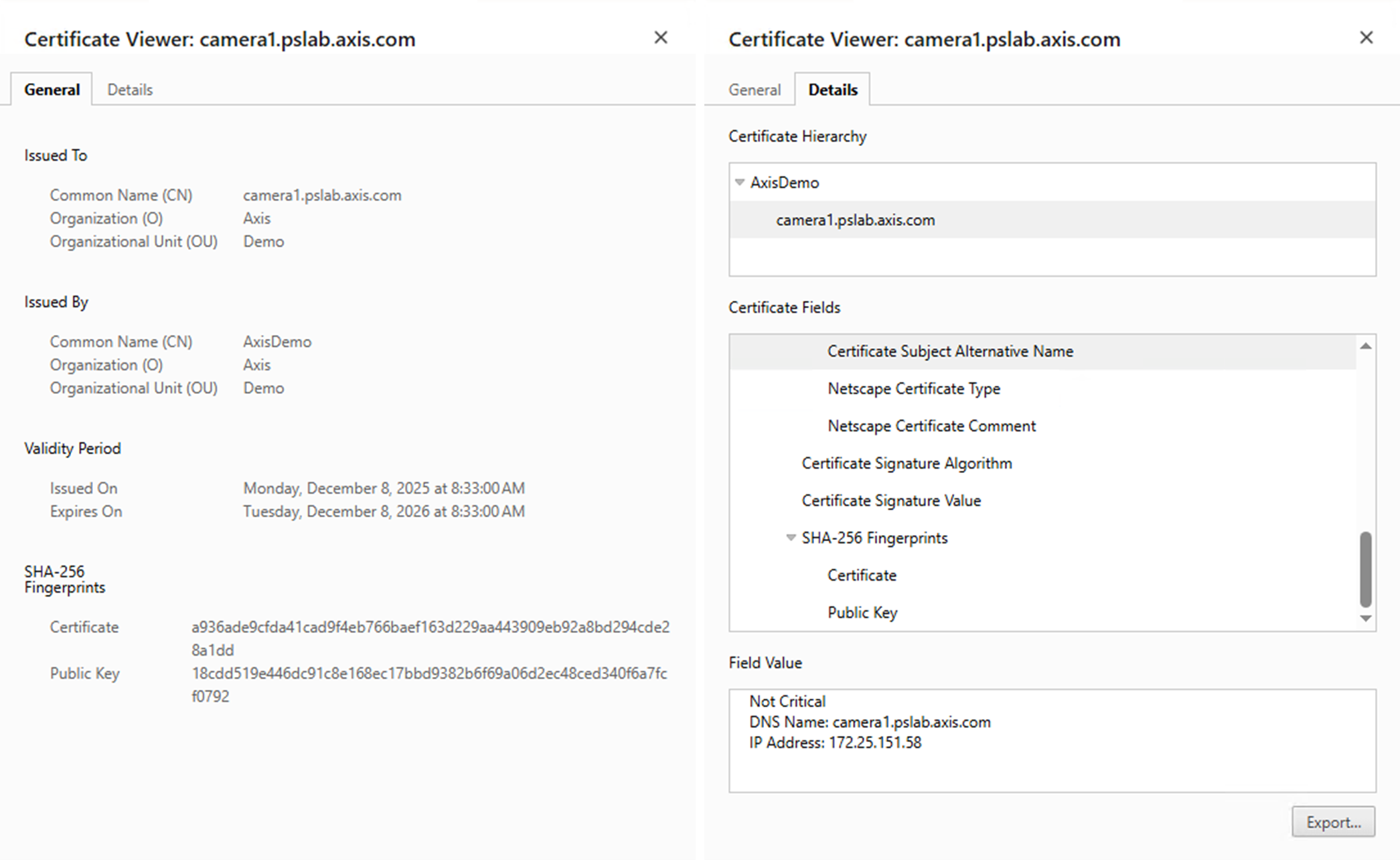
Task: Switch to General tab in right dialog
Action: point(754,90)
